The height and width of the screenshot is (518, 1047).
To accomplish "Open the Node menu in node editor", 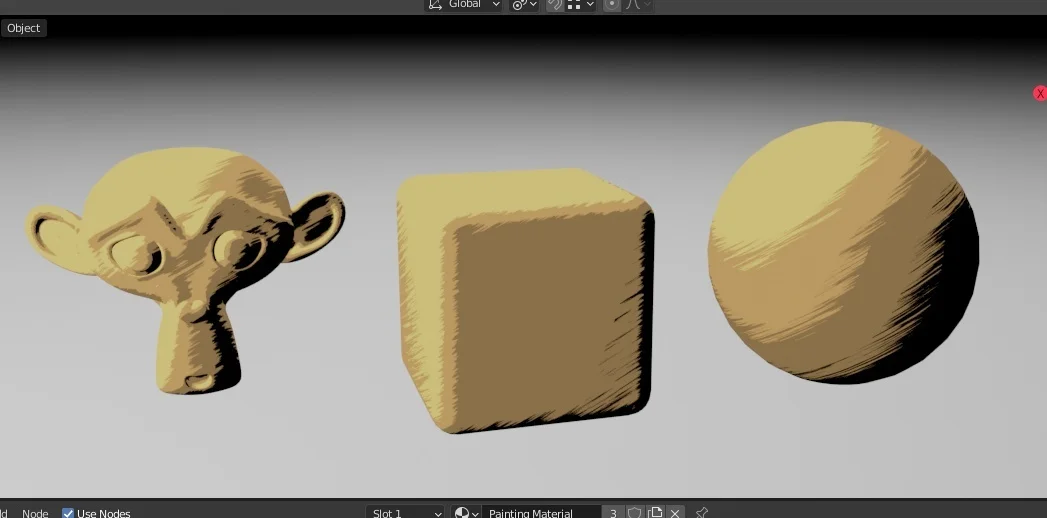I will point(35,513).
